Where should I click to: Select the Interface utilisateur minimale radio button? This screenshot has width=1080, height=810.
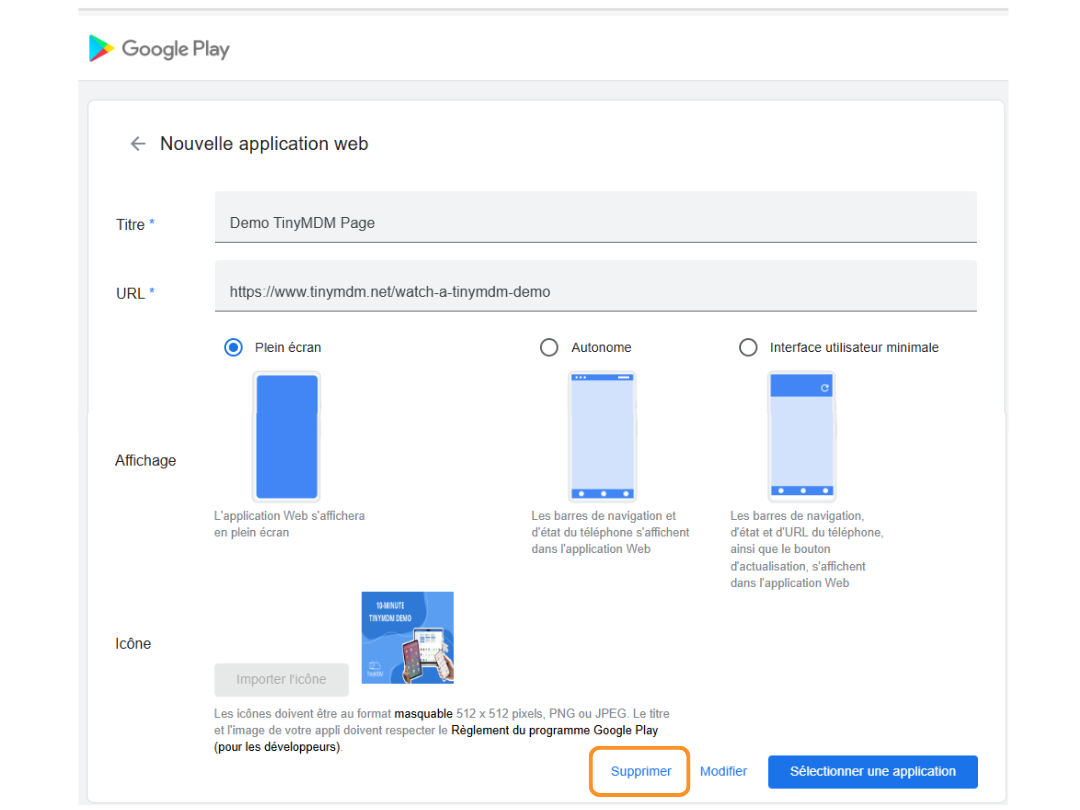[x=748, y=347]
